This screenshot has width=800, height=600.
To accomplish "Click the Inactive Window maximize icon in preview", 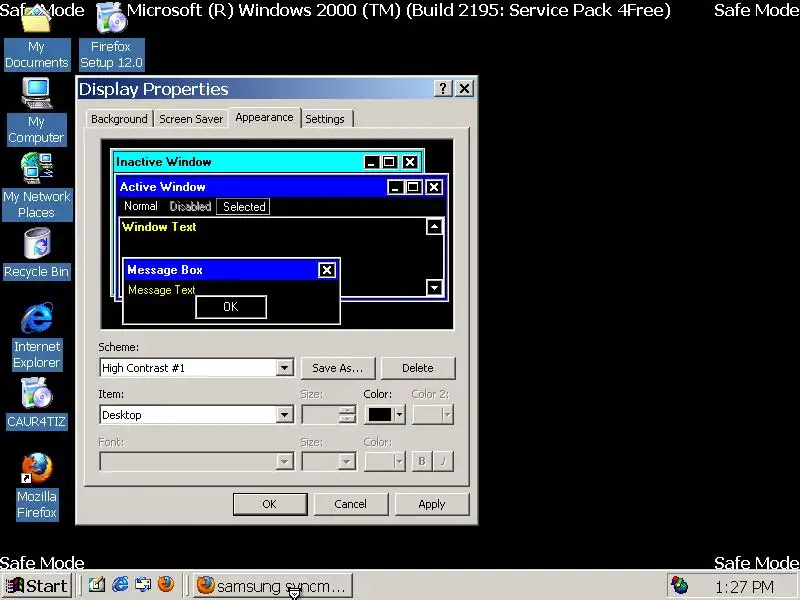I will [x=389, y=162].
